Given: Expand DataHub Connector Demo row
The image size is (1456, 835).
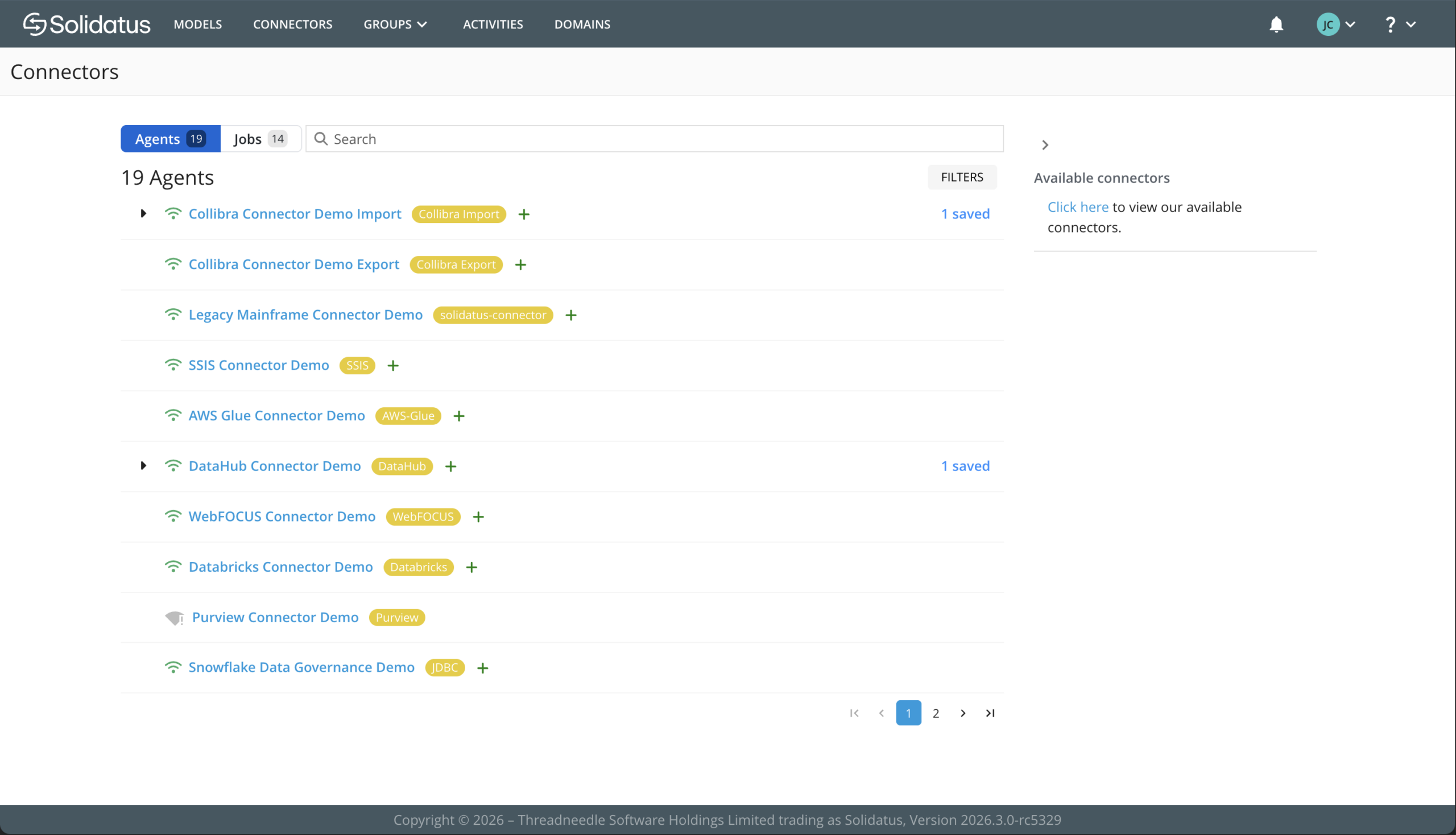Looking at the screenshot, I should (x=143, y=466).
